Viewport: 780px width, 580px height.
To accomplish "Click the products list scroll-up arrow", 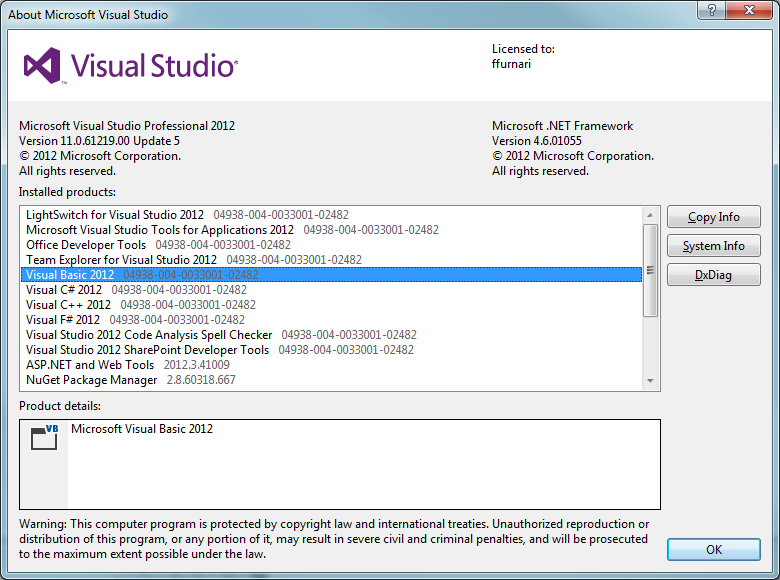I will 650,215.
